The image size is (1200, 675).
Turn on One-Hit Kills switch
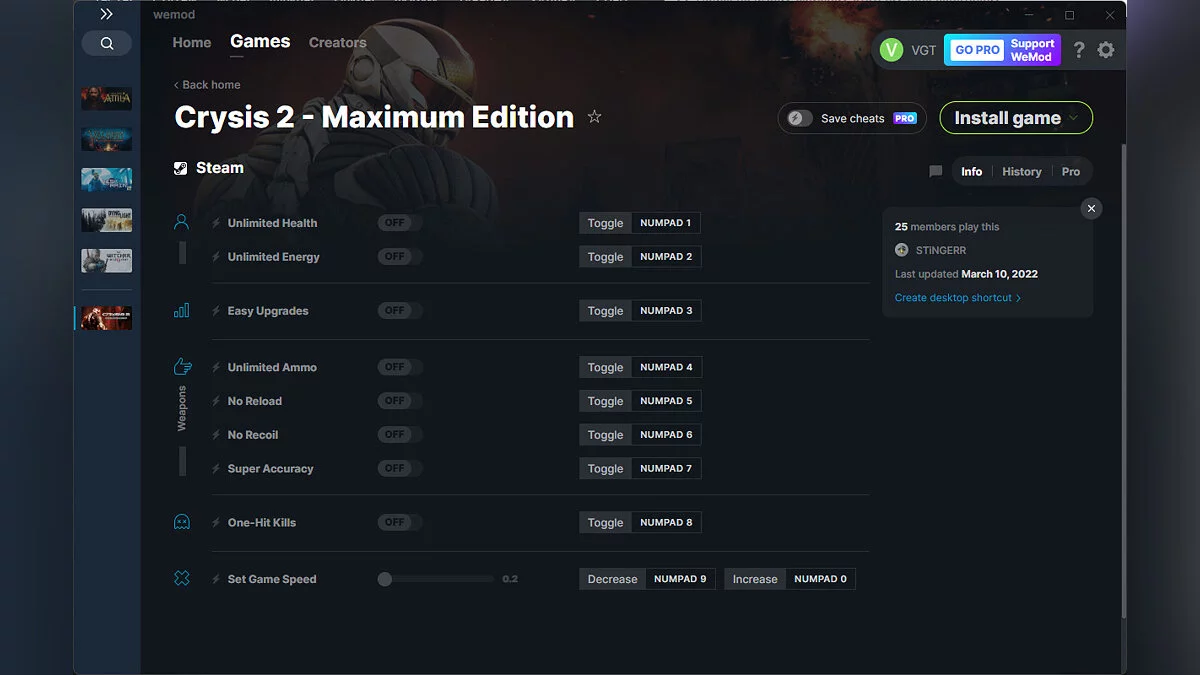point(399,522)
